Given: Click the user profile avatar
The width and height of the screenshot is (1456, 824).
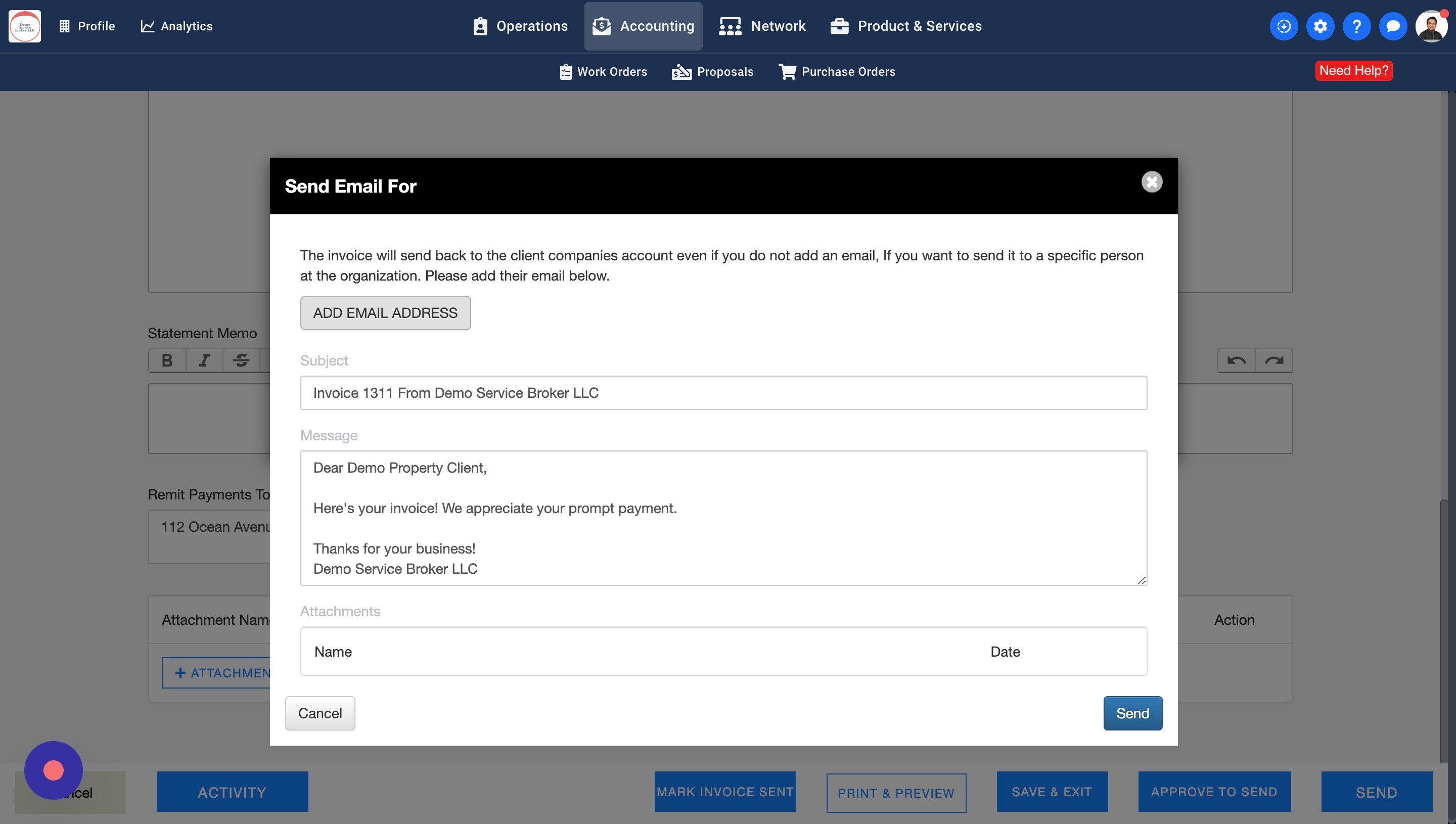Looking at the screenshot, I should [1431, 26].
